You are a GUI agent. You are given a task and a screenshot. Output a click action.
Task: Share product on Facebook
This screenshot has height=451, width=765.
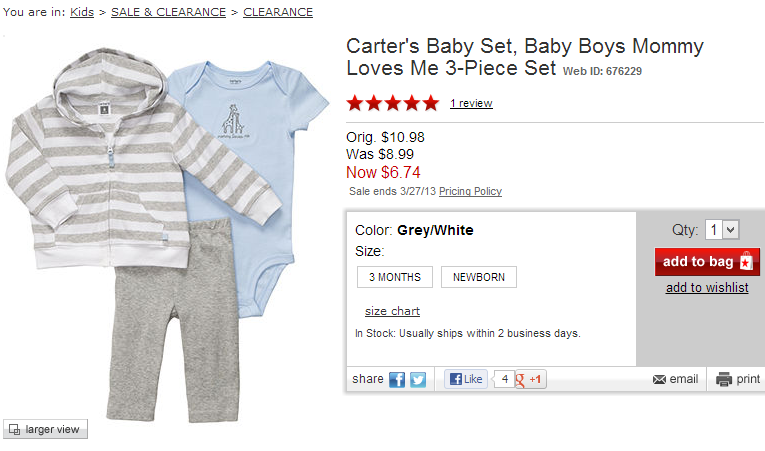397,380
